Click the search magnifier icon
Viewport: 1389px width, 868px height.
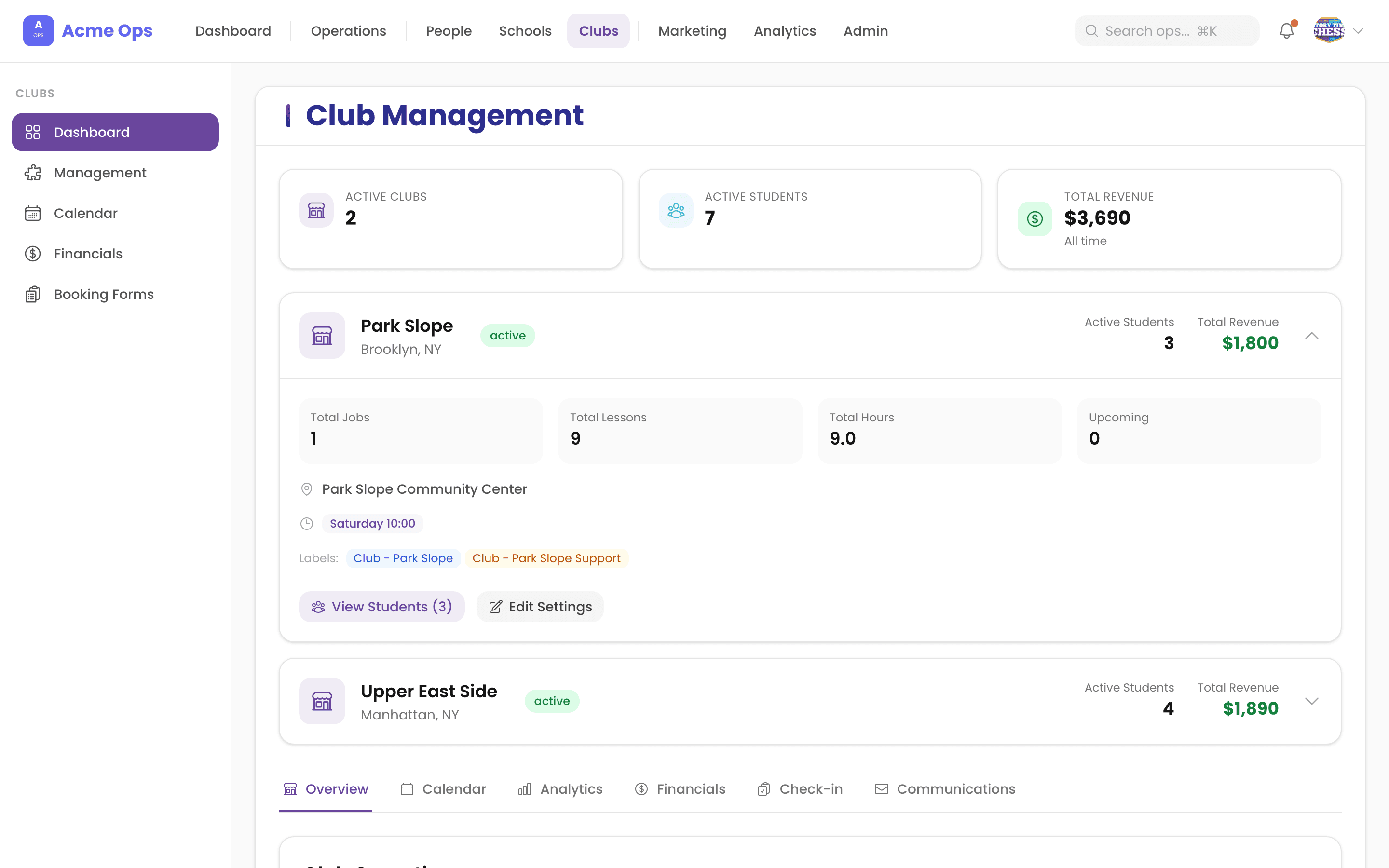[1092, 31]
